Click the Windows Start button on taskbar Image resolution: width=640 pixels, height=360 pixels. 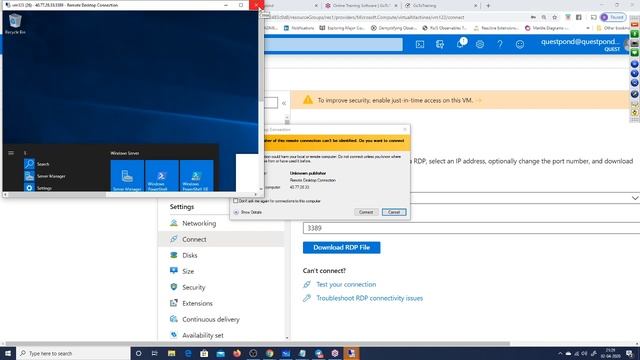[8, 353]
